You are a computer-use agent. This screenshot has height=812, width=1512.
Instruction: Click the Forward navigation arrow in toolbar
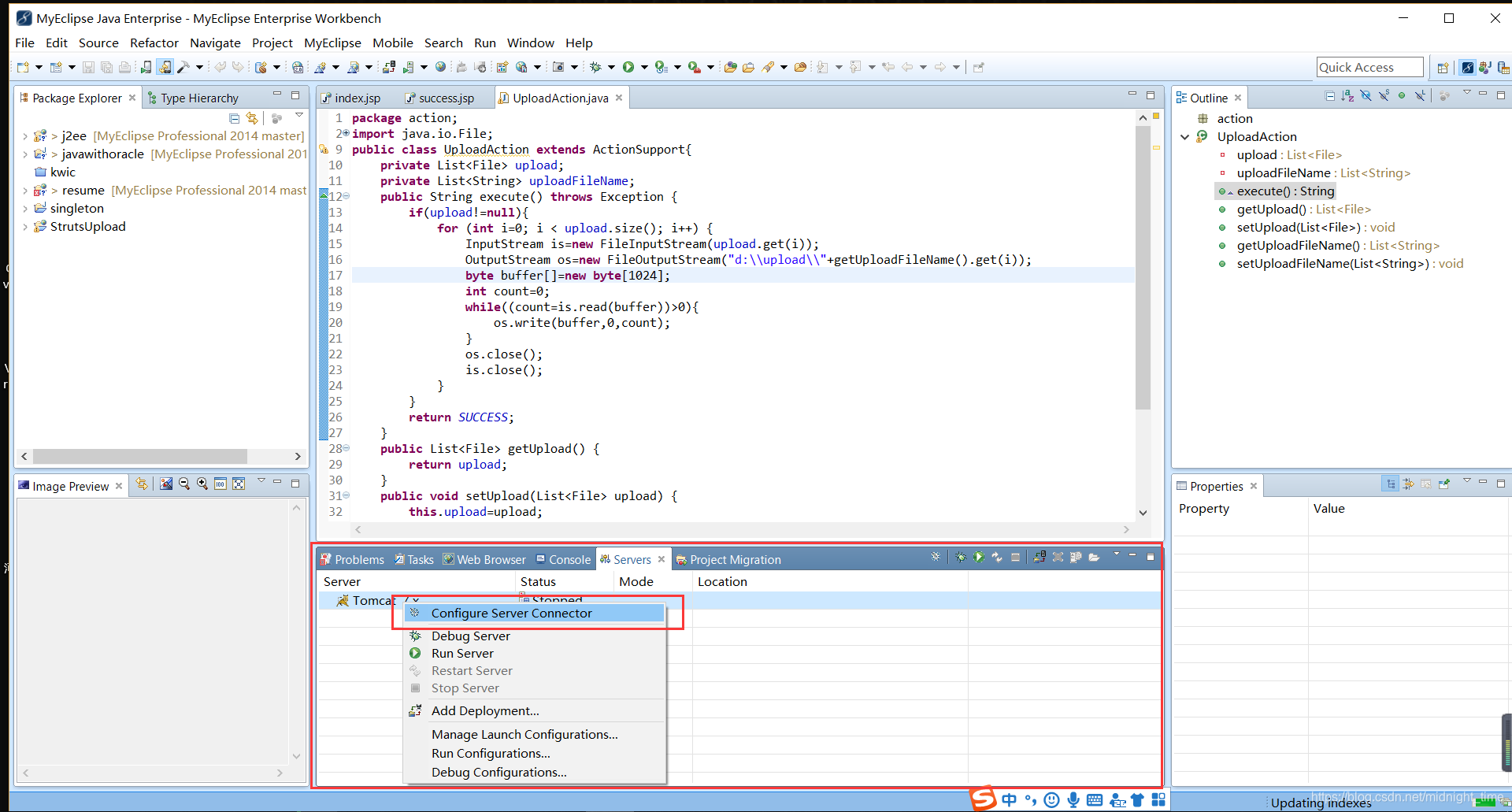[940, 68]
